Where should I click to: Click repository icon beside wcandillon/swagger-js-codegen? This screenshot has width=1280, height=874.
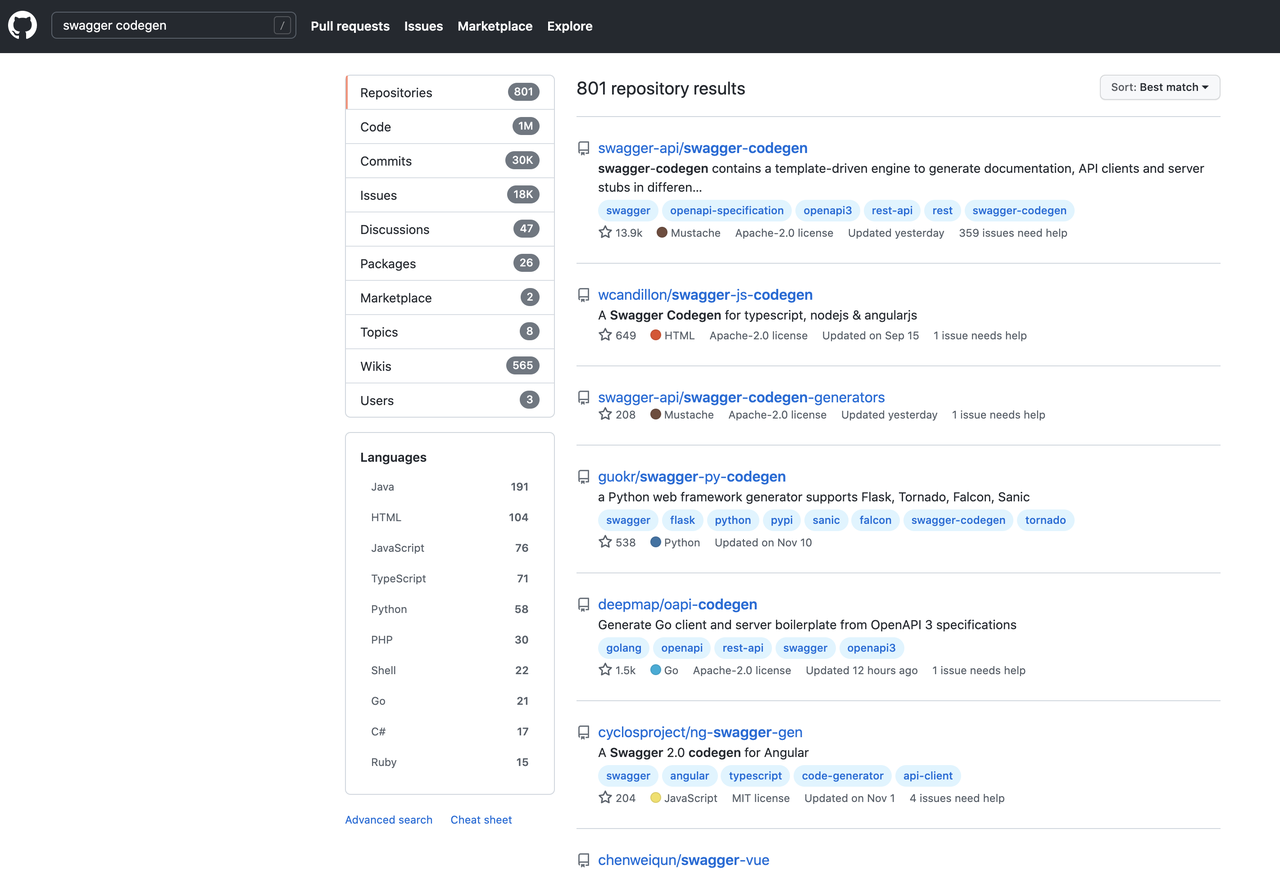pyautogui.click(x=584, y=295)
